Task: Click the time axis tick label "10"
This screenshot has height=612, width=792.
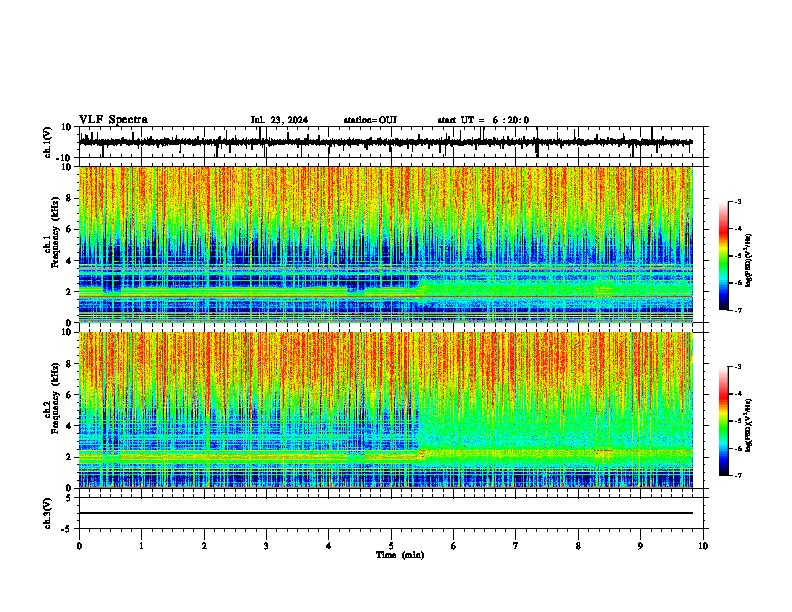Action: tap(703, 546)
